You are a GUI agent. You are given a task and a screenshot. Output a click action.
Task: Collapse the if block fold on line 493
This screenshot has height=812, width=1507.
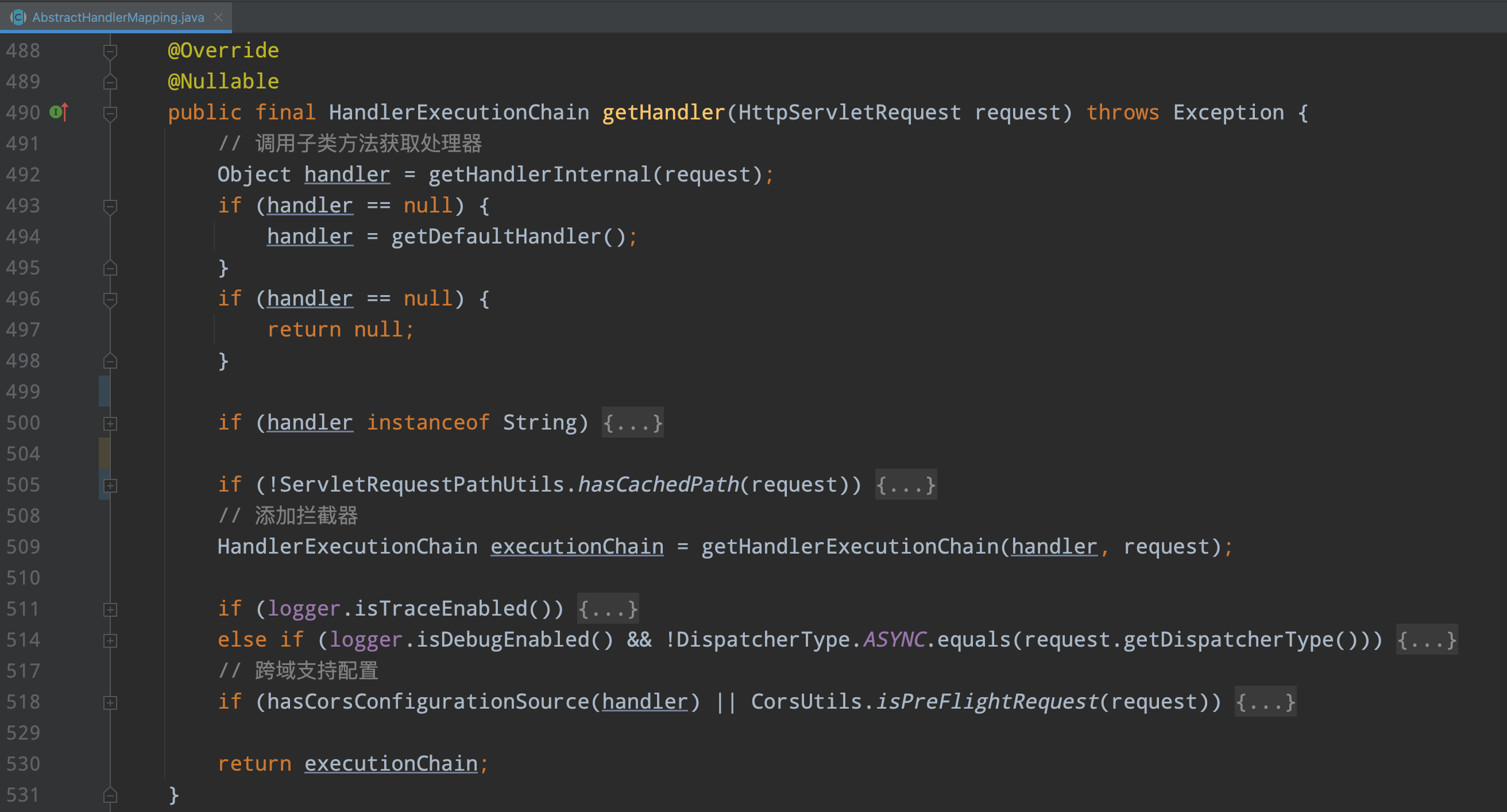point(110,206)
